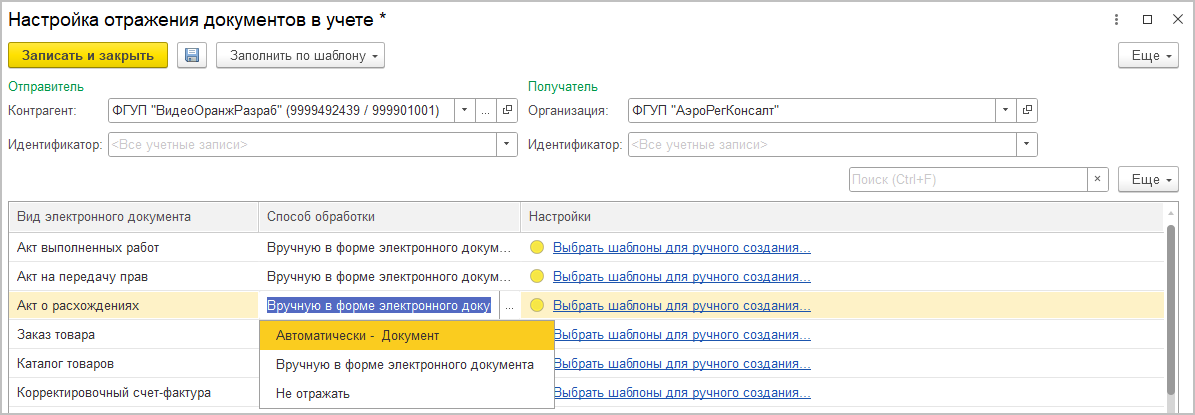Click the Еще button above the table
This screenshot has height=415, width=1195.
[1148, 179]
